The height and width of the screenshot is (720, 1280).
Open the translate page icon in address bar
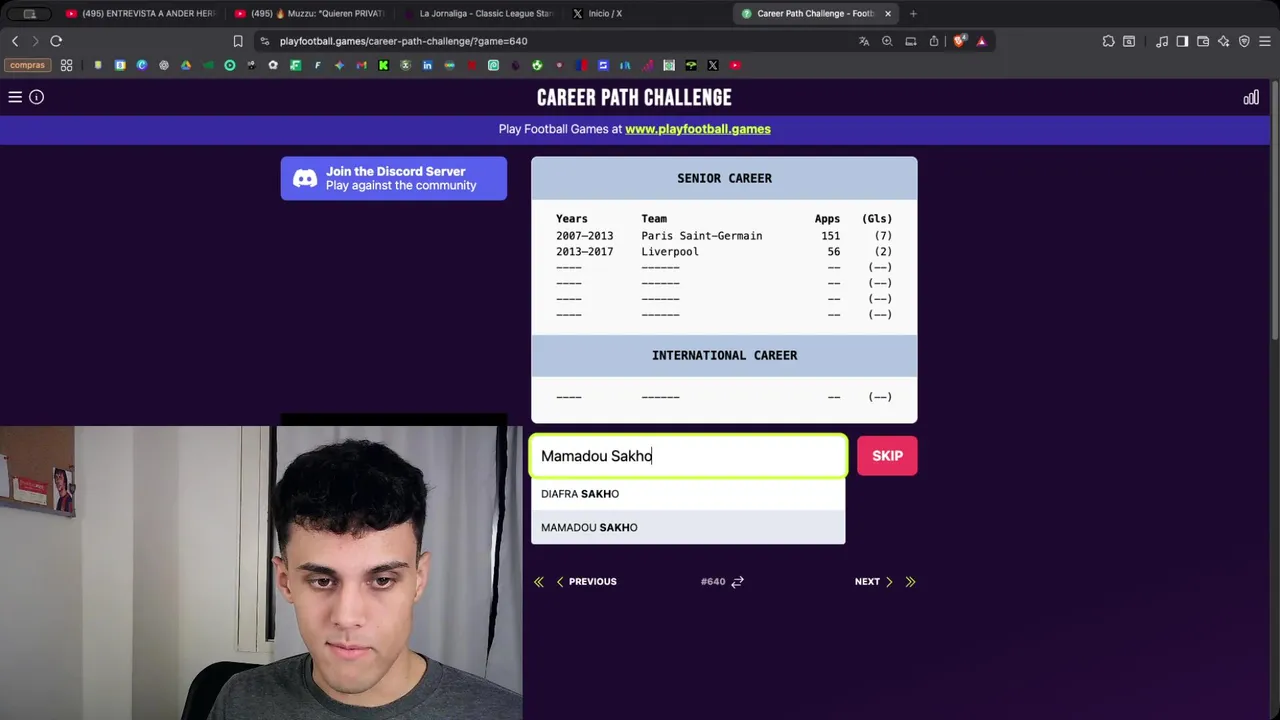864,41
